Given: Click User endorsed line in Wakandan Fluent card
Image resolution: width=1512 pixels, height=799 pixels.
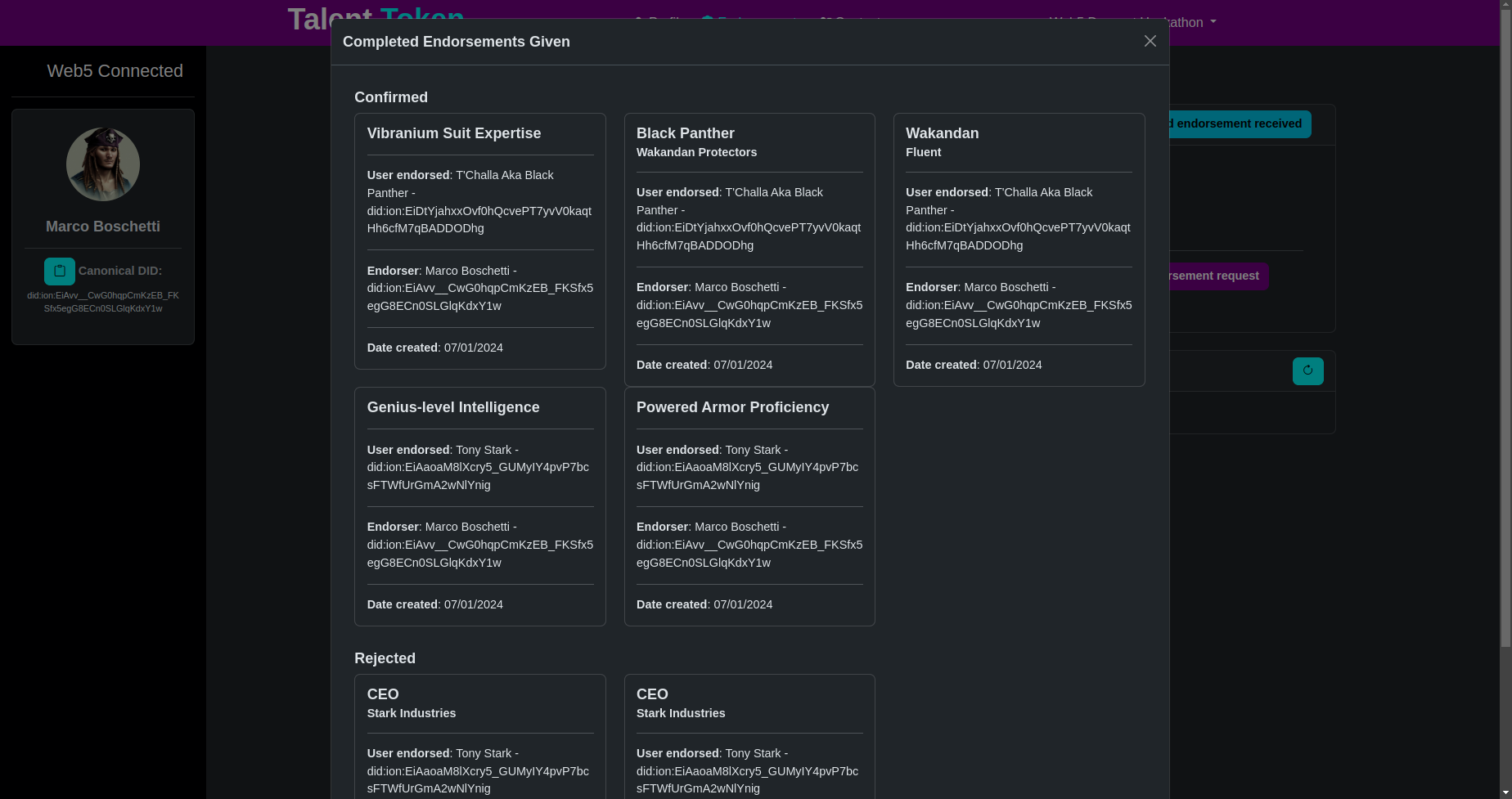Looking at the screenshot, I should 1019,219.
